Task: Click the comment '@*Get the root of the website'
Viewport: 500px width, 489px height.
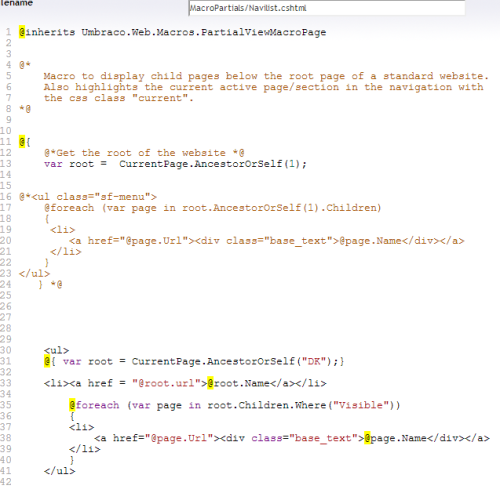Action: coord(144,153)
